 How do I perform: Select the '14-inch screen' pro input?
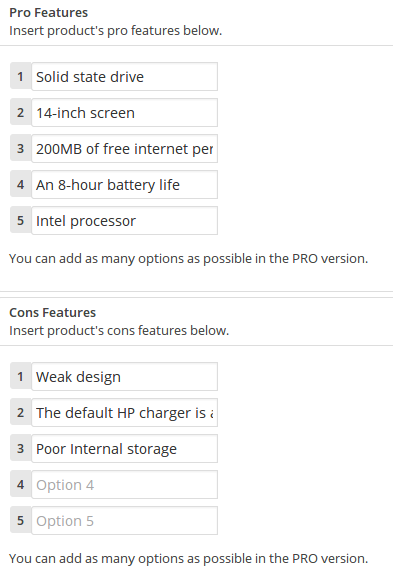click(x=124, y=112)
